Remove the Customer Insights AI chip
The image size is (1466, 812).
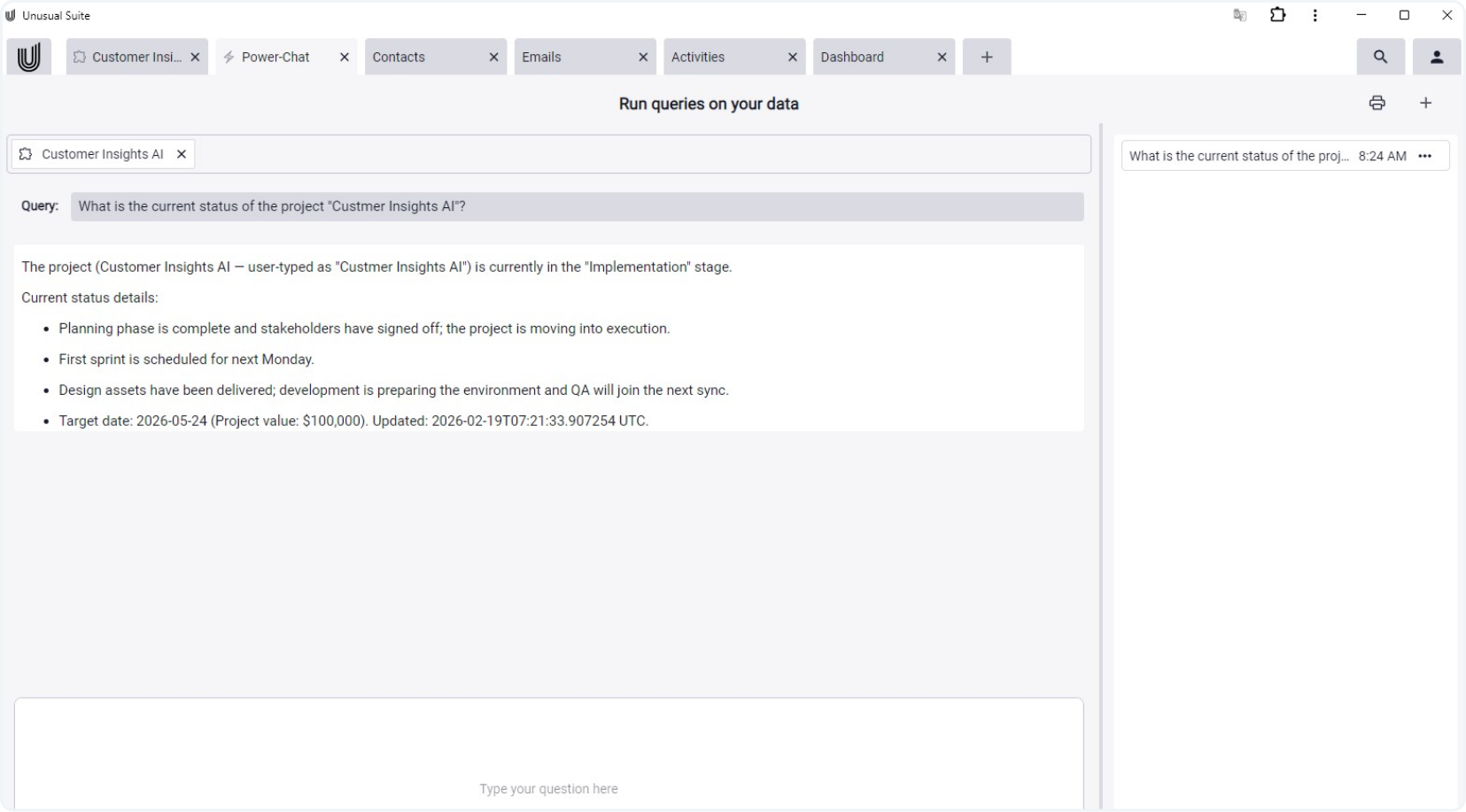[182, 154]
